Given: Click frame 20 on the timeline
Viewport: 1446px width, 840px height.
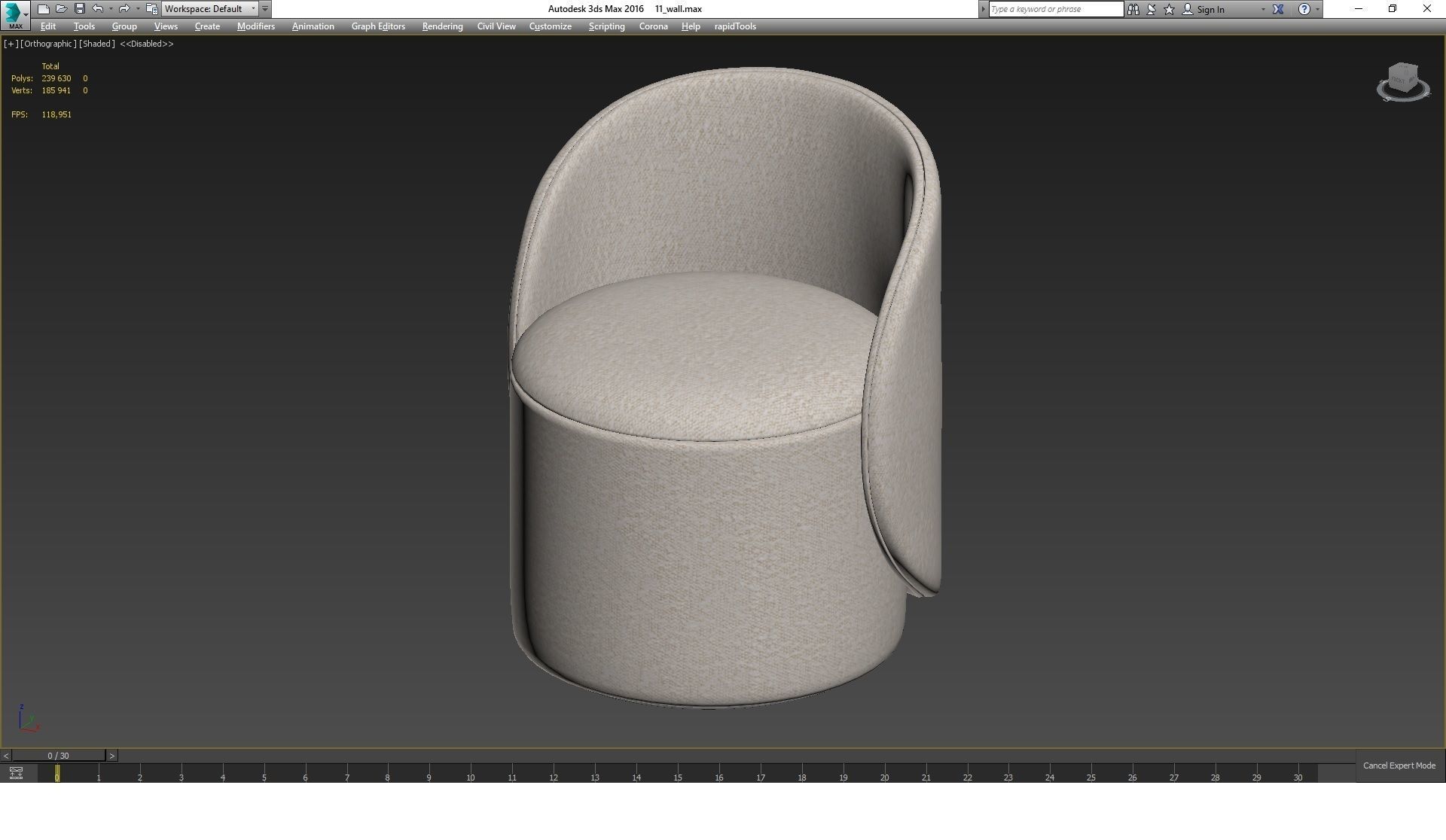Looking at the screenshot, I should coord(884,778).
